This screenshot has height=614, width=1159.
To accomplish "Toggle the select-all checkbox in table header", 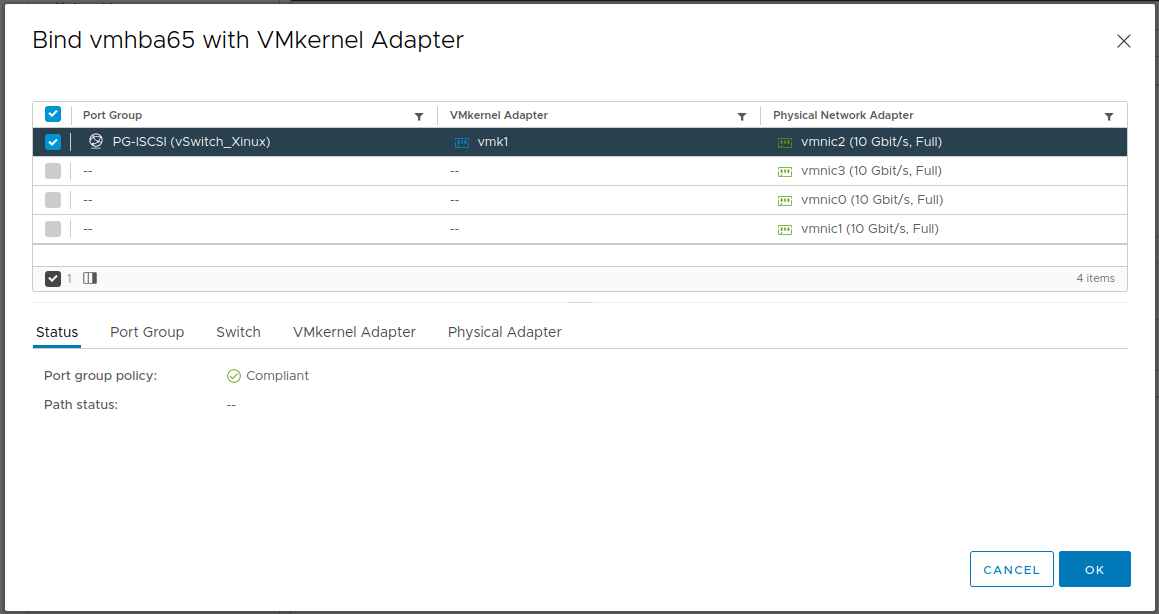I will [53, 115].
